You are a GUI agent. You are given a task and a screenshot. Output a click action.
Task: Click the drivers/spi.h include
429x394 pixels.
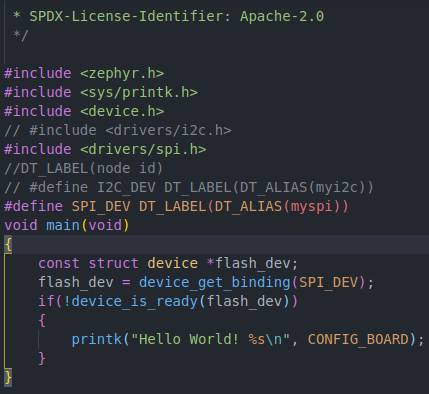click(105, 149)
